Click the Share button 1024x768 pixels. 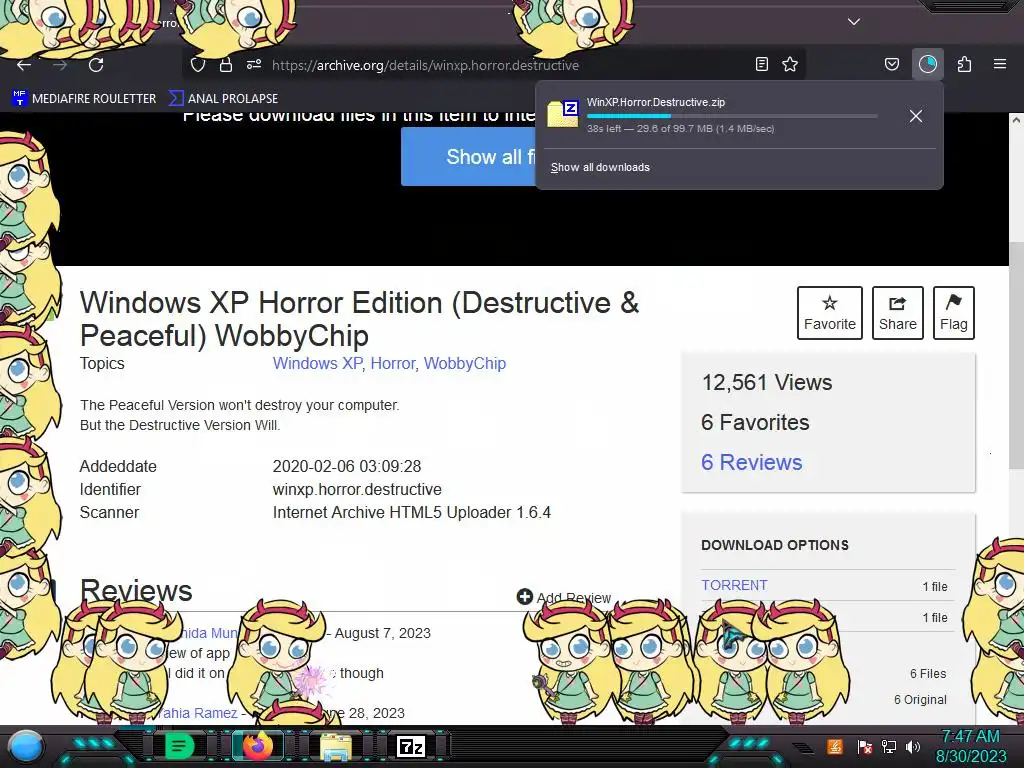(897, 313)
